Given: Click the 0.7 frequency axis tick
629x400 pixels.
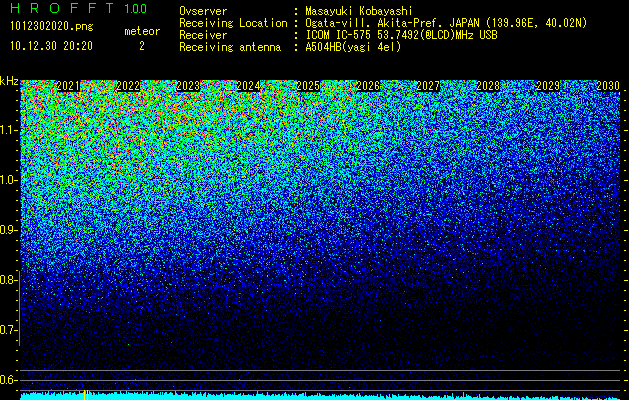Looking at the screenshot, I should coord(8,330).
